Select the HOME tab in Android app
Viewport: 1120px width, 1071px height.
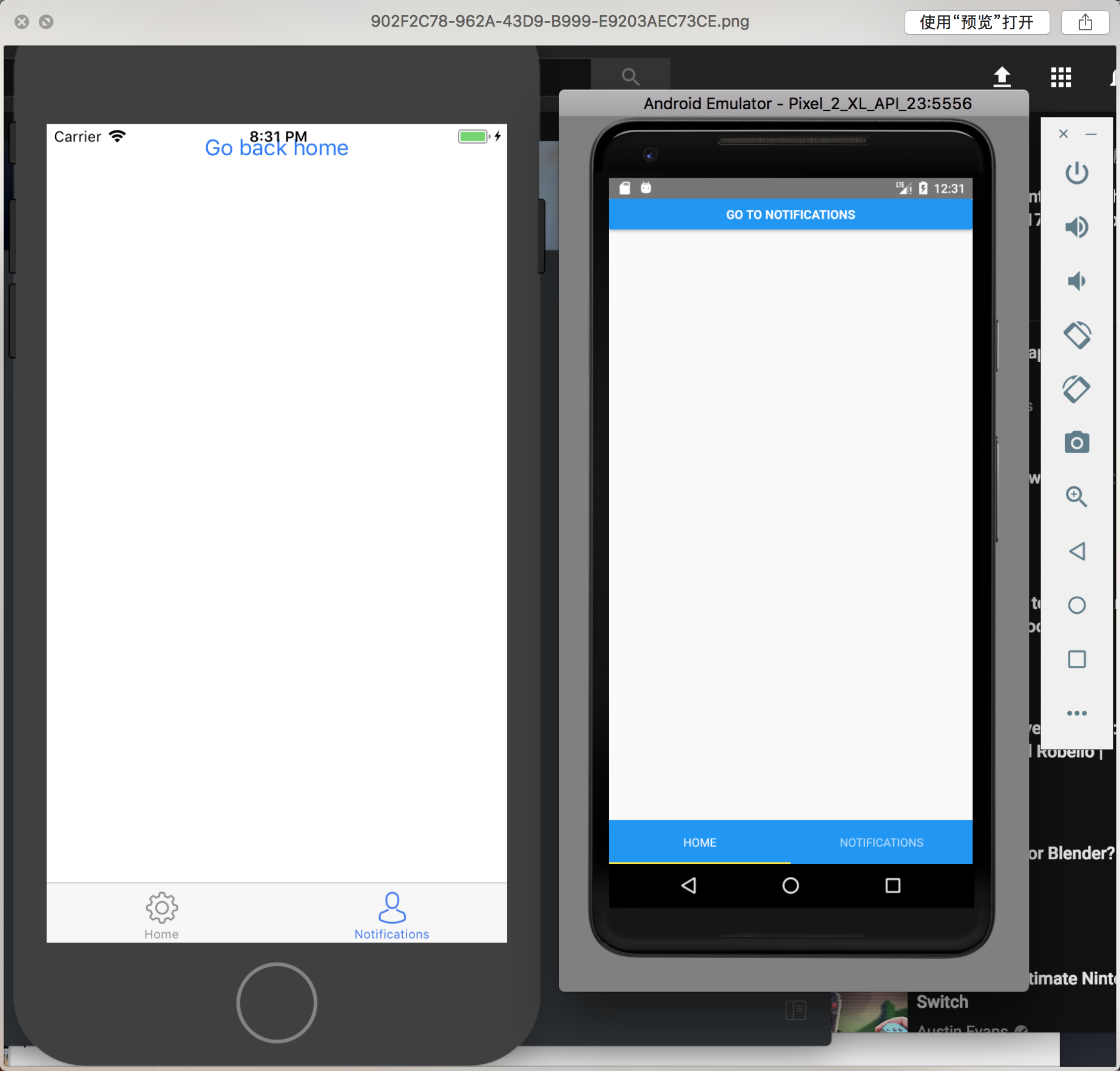(700, 842)
